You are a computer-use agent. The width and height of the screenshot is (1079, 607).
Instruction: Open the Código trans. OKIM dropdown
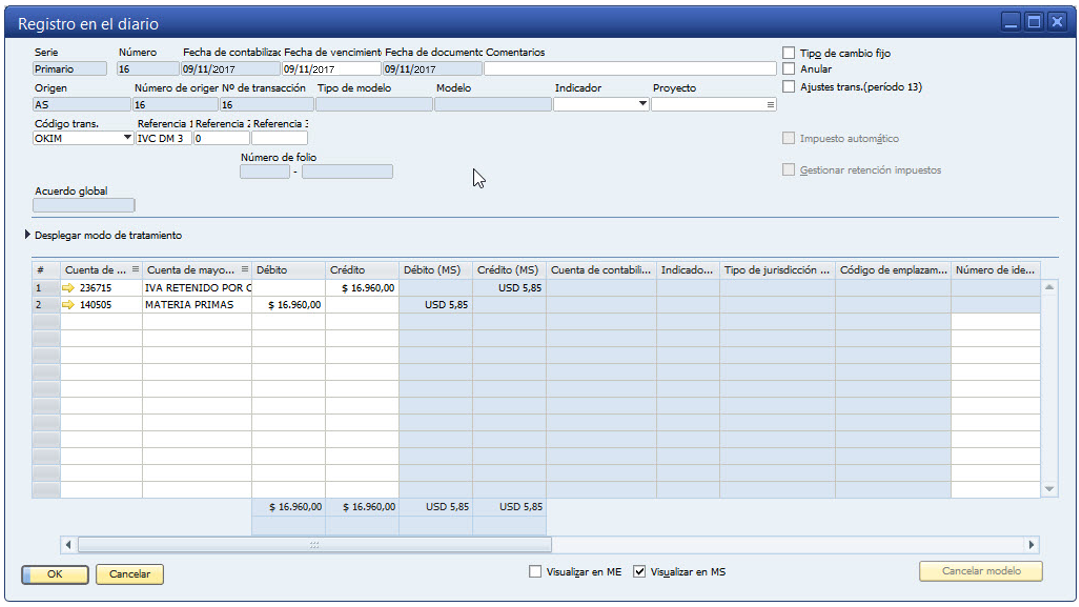(x=127, y=138)
